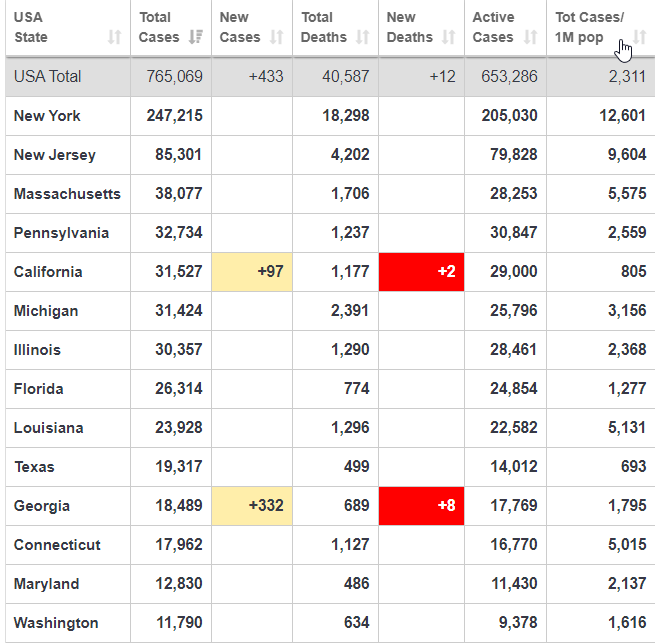Click Michigan's total deaths value 2,391
This screenshot has height=643, width=655.
coord(350,311)
